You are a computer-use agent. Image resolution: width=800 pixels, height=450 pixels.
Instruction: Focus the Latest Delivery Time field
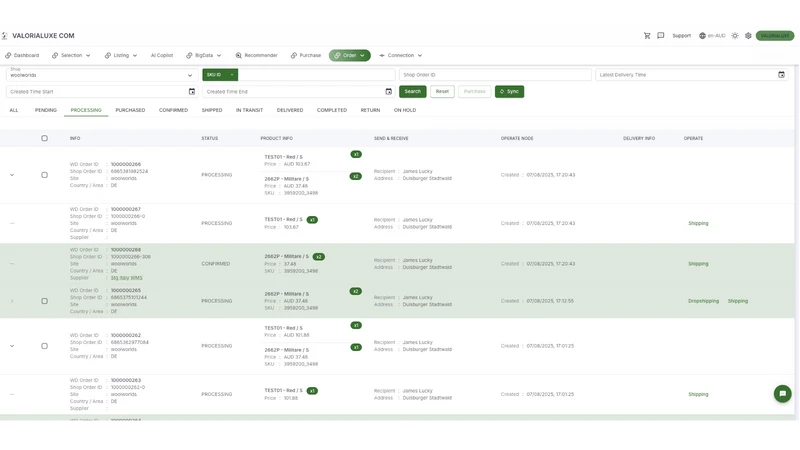tap(691, 74)
